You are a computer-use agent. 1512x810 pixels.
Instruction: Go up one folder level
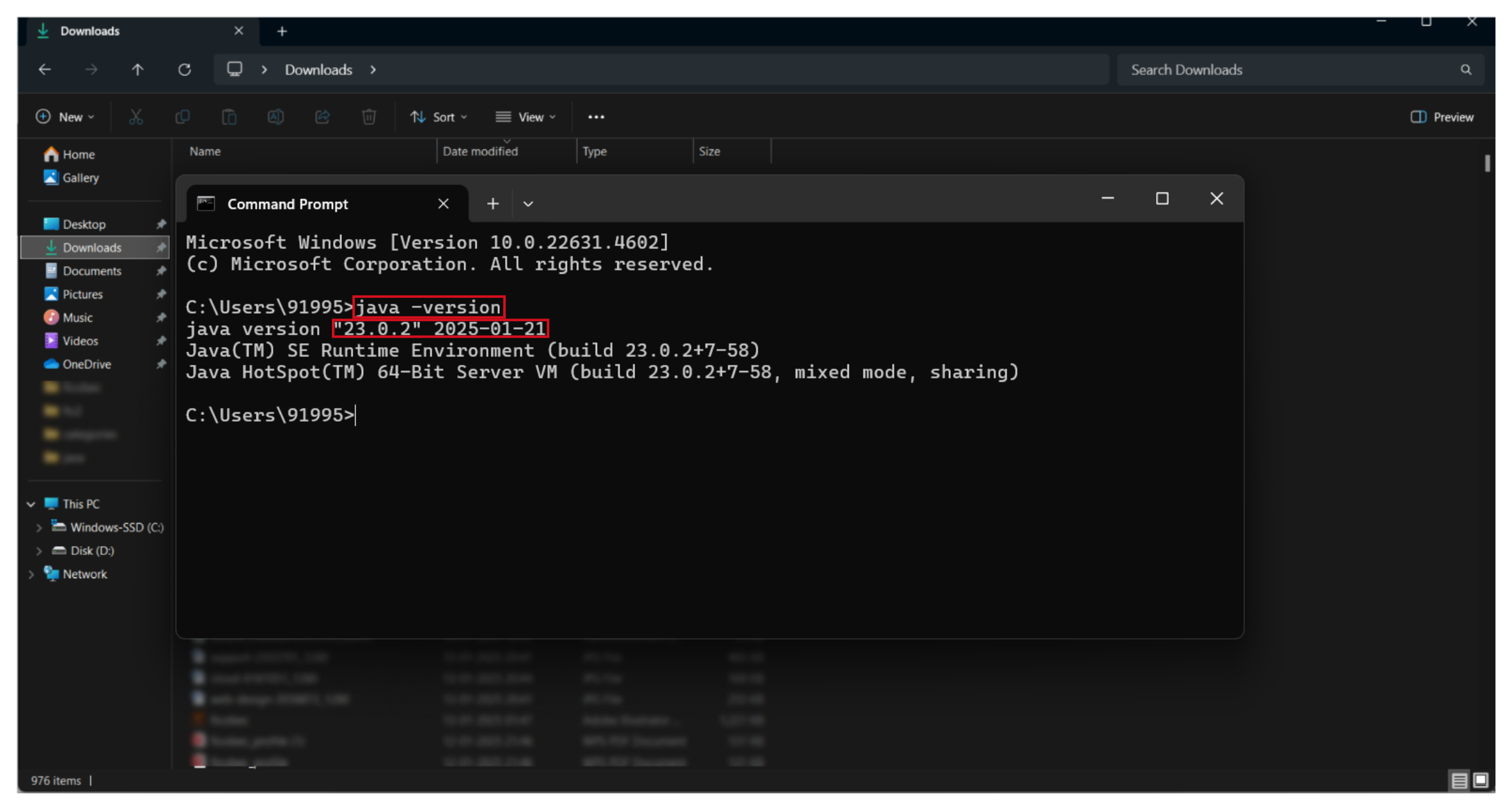click(x=137, y=69)
